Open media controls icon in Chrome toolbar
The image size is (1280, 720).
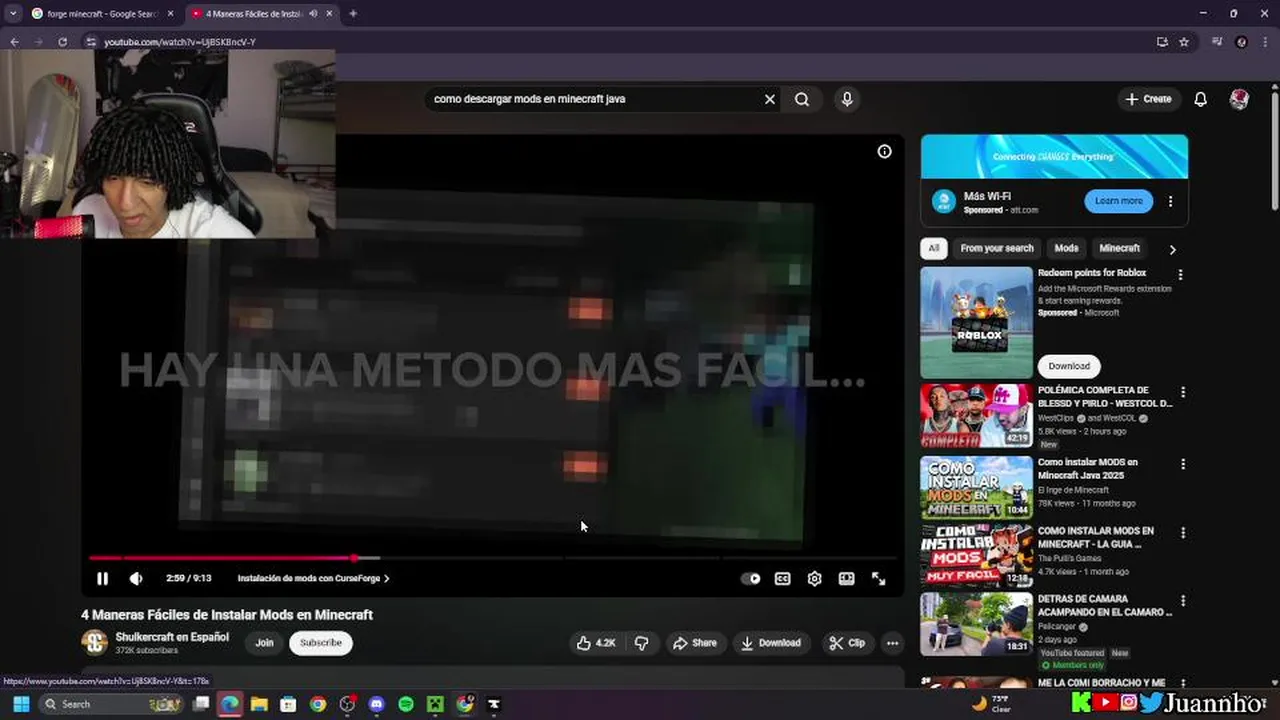coord(1217,42)
